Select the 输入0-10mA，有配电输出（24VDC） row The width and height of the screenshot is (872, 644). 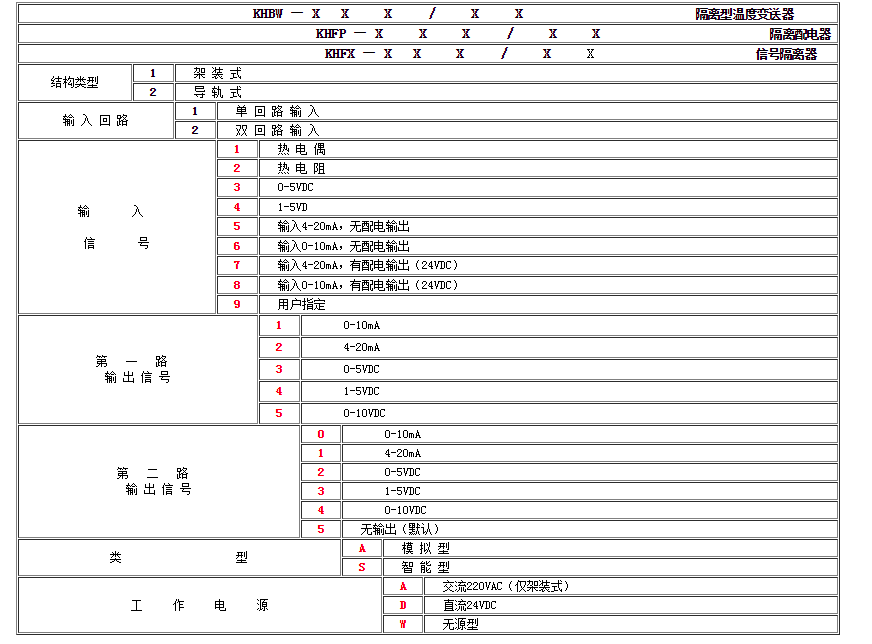tap(367, 285)
